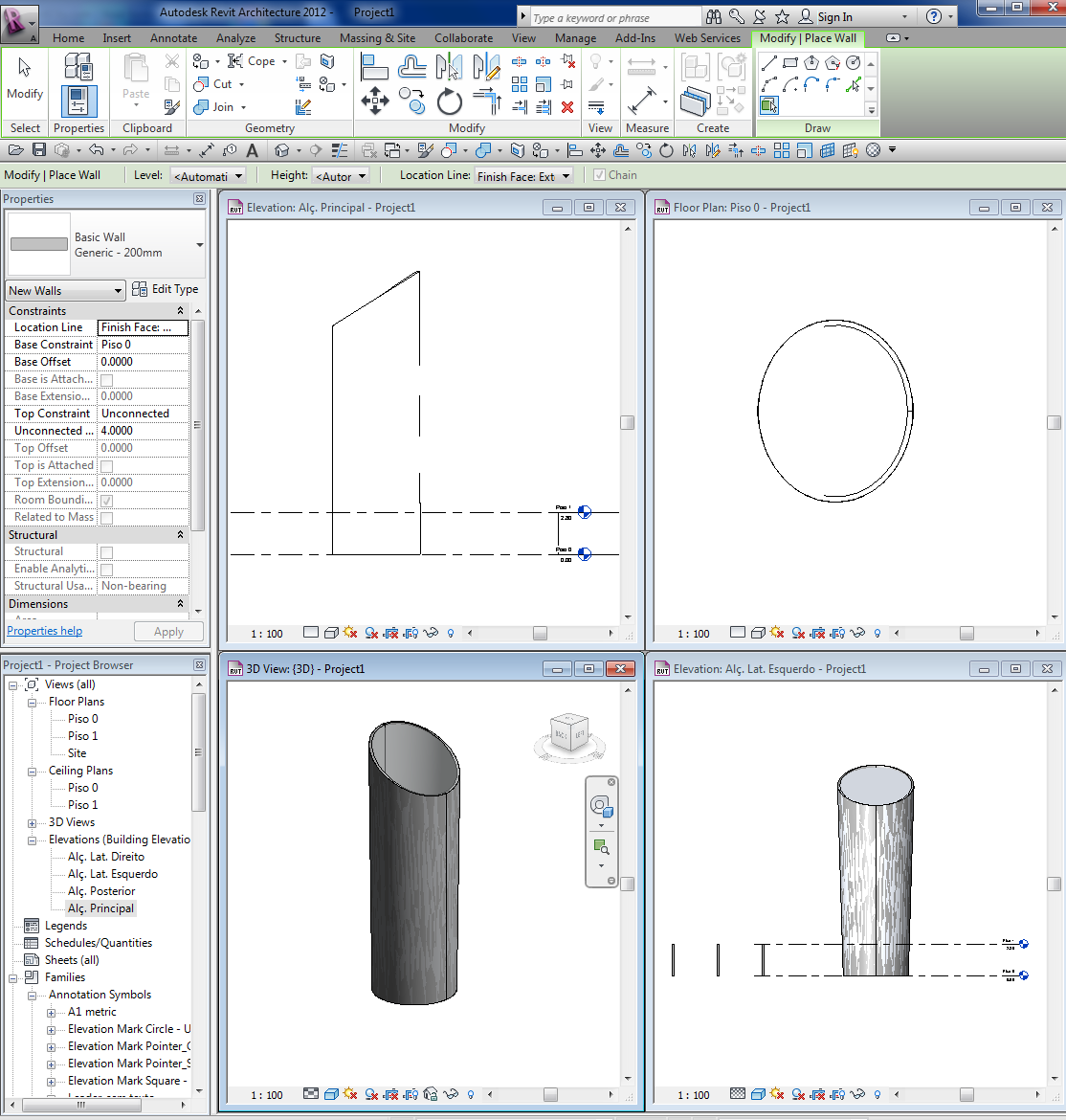1066x1120 pixels.
Task: Click the ViewCube in the 3D view
Action: coord(569,733)
